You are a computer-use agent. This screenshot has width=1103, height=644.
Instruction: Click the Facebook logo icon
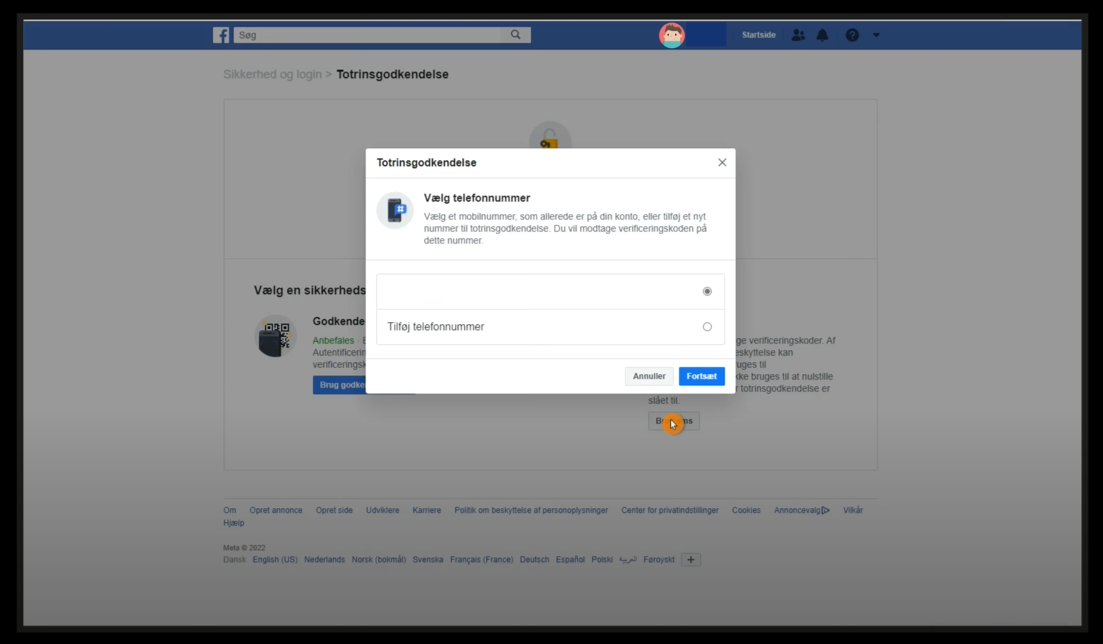(221, 35)
